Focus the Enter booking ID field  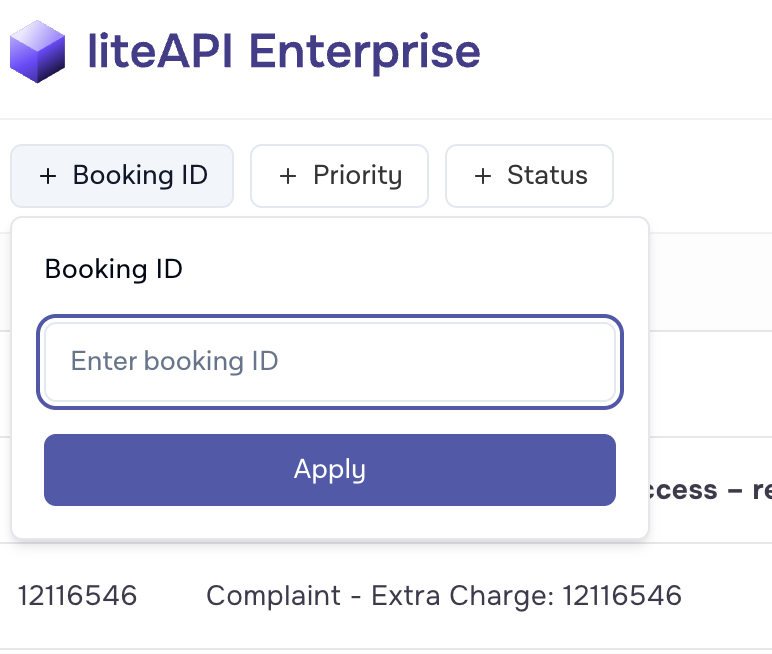pos(330,361)
